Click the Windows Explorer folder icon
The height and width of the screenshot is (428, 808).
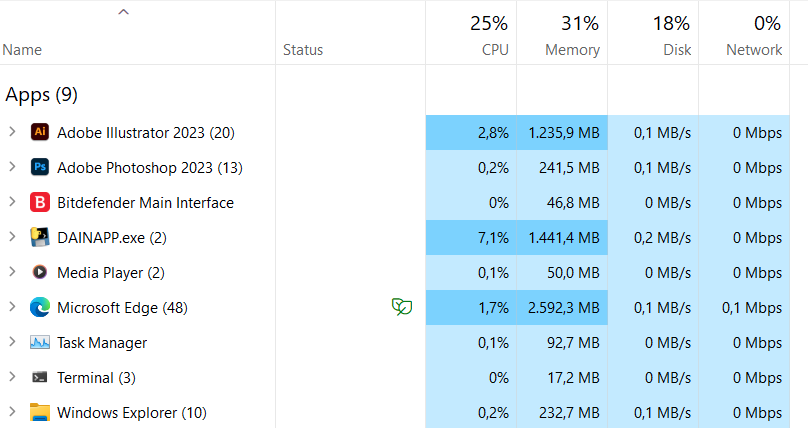(x=40, y=412)
